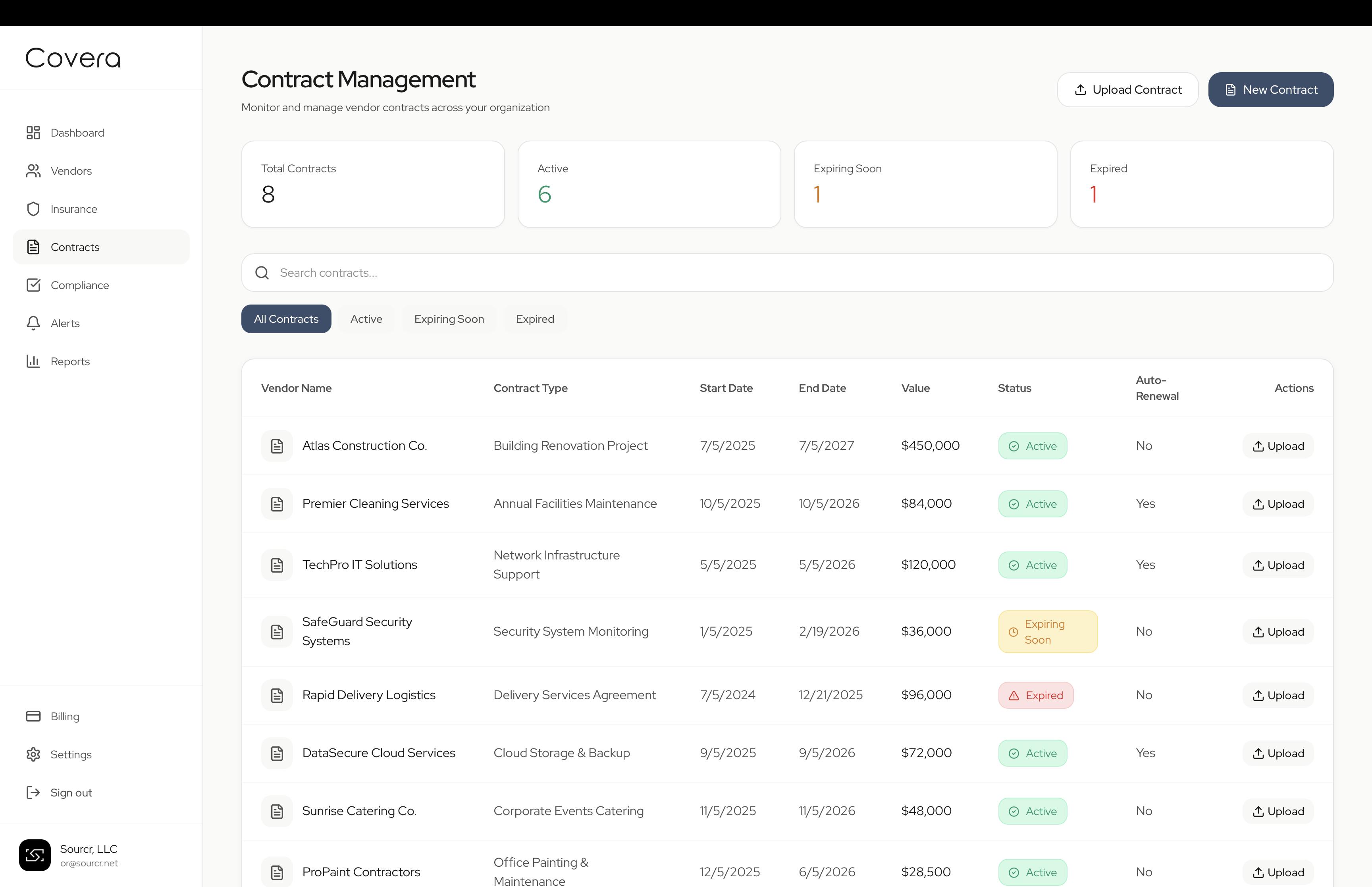This screenshot has width=1372, height=887.
Task: Click the Alerts bell icon
Action: [33, 323]
